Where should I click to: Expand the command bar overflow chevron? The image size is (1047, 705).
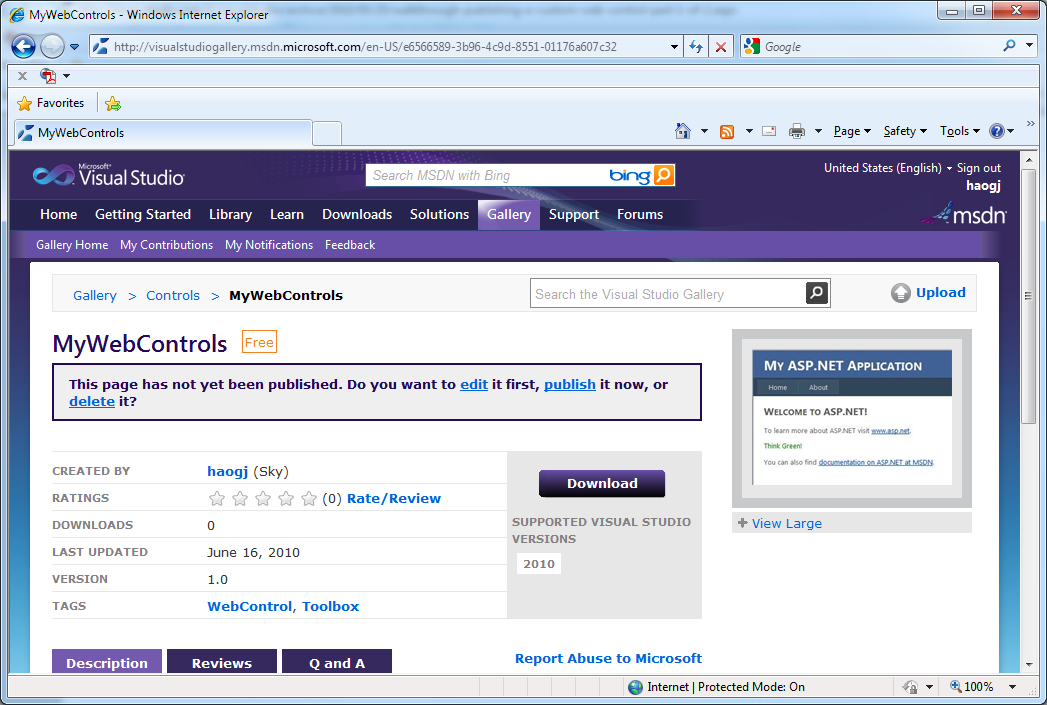click(x=1031, y=124)
